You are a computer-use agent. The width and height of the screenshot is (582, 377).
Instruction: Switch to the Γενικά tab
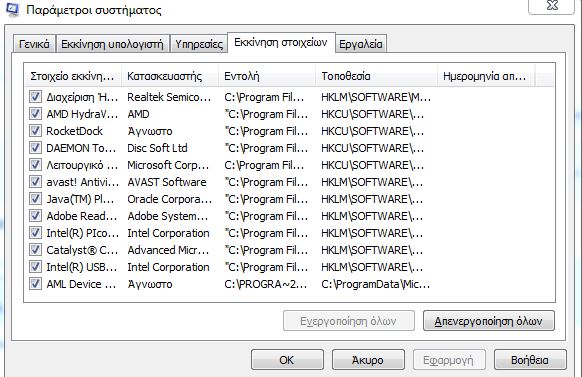click(34, 44)
